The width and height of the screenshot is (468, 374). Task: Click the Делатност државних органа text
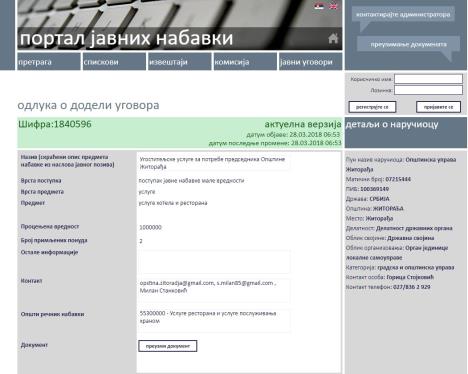tap(399, 228)
